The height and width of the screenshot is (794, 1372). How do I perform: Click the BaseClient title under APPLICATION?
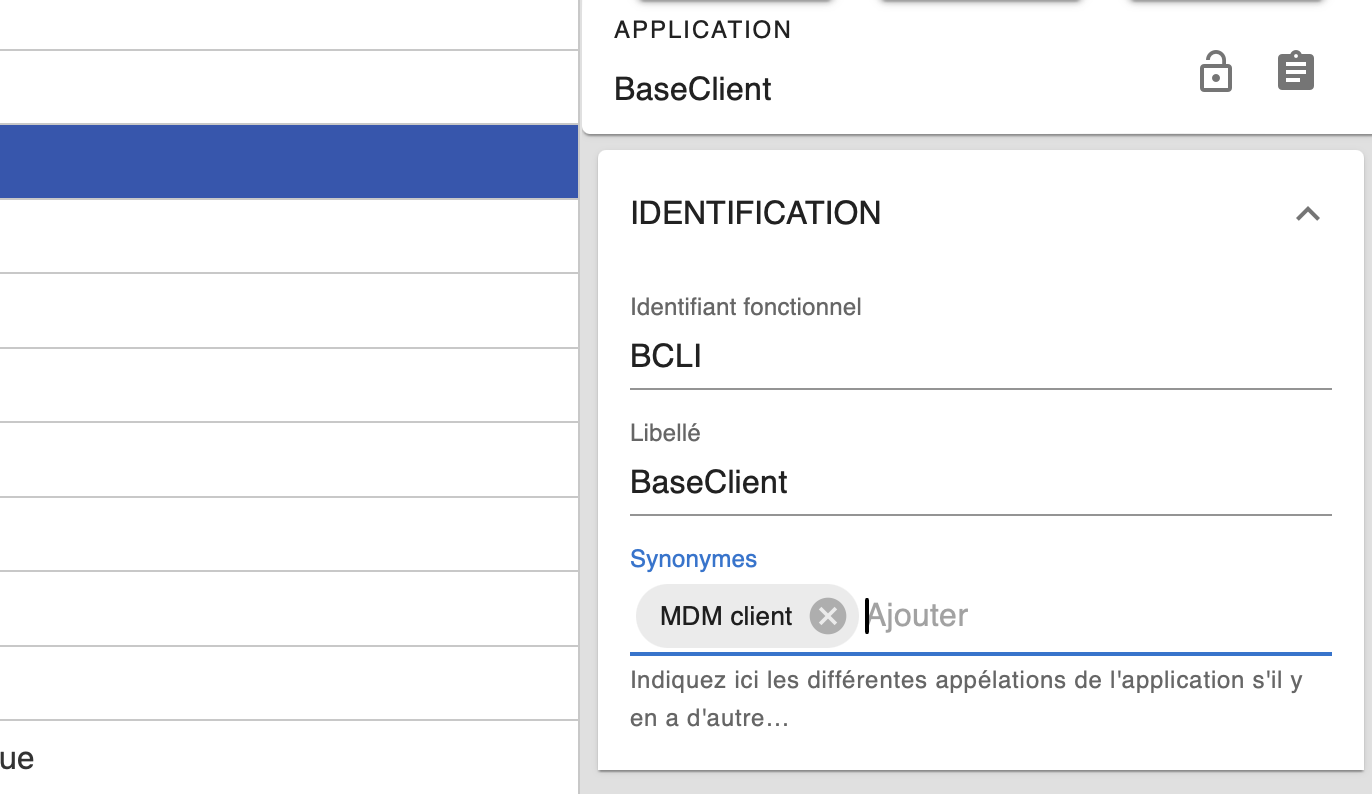[692, 89]
